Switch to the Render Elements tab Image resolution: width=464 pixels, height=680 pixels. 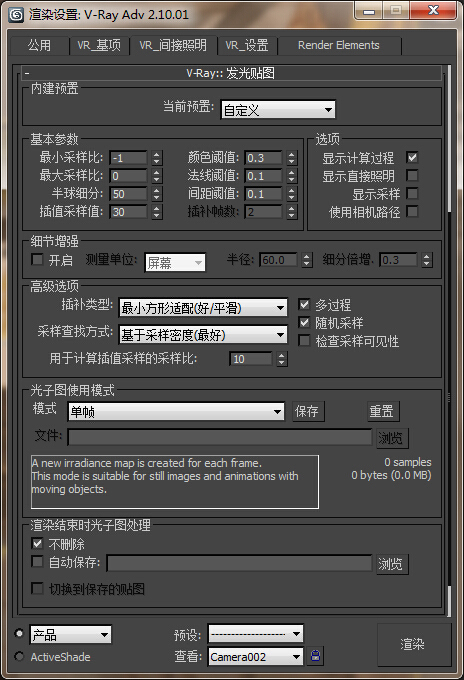339,46
